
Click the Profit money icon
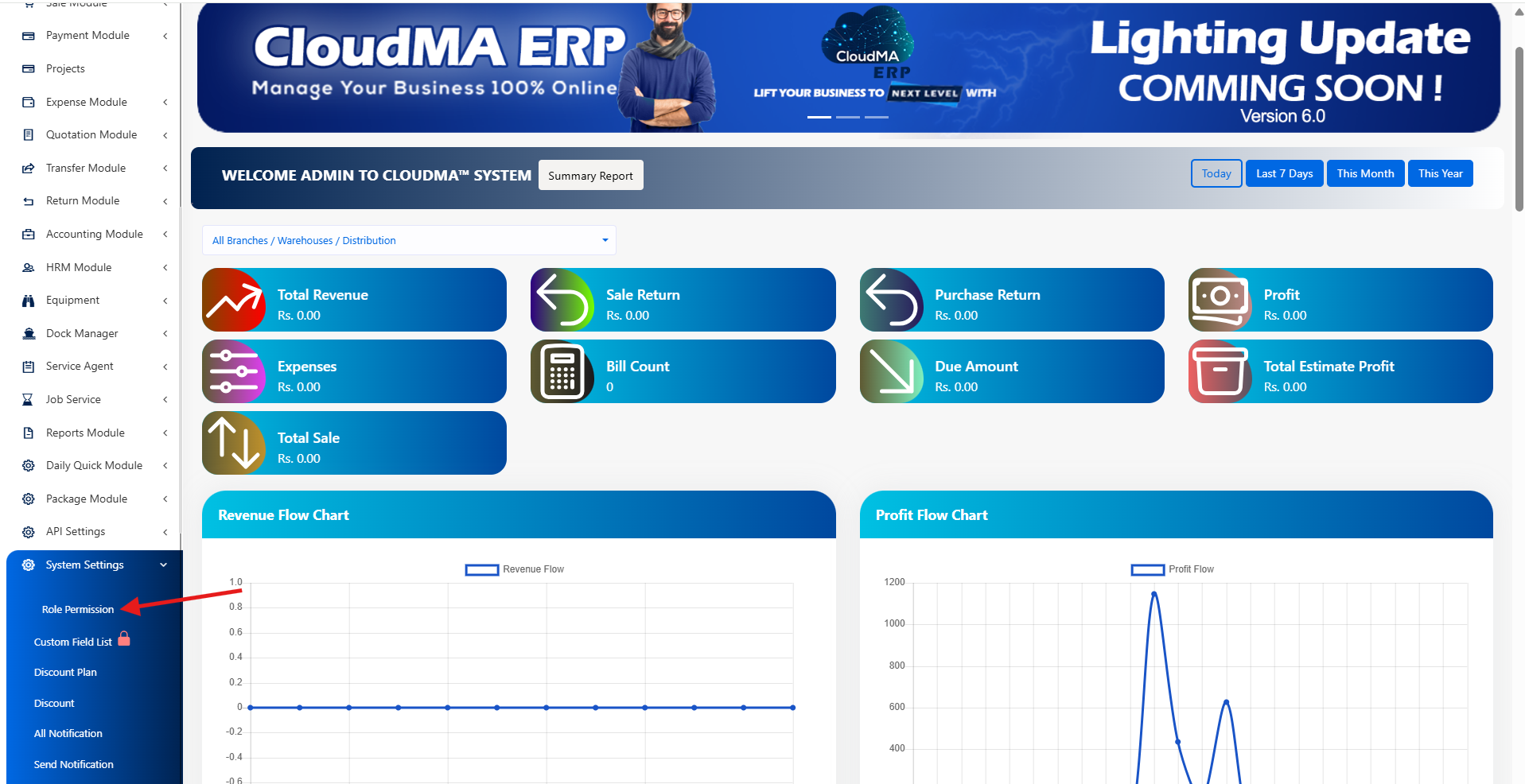pyautogui.click(x=1220, y=300)
